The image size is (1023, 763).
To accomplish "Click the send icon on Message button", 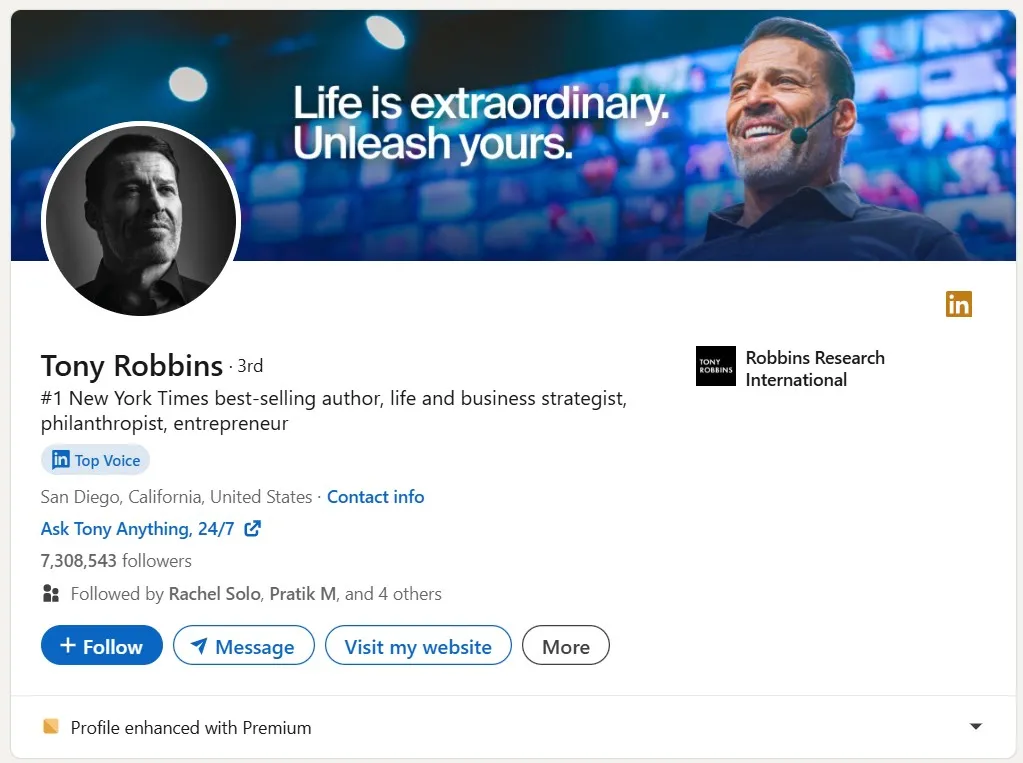I will pyautogui.click(x=199, y=645).
